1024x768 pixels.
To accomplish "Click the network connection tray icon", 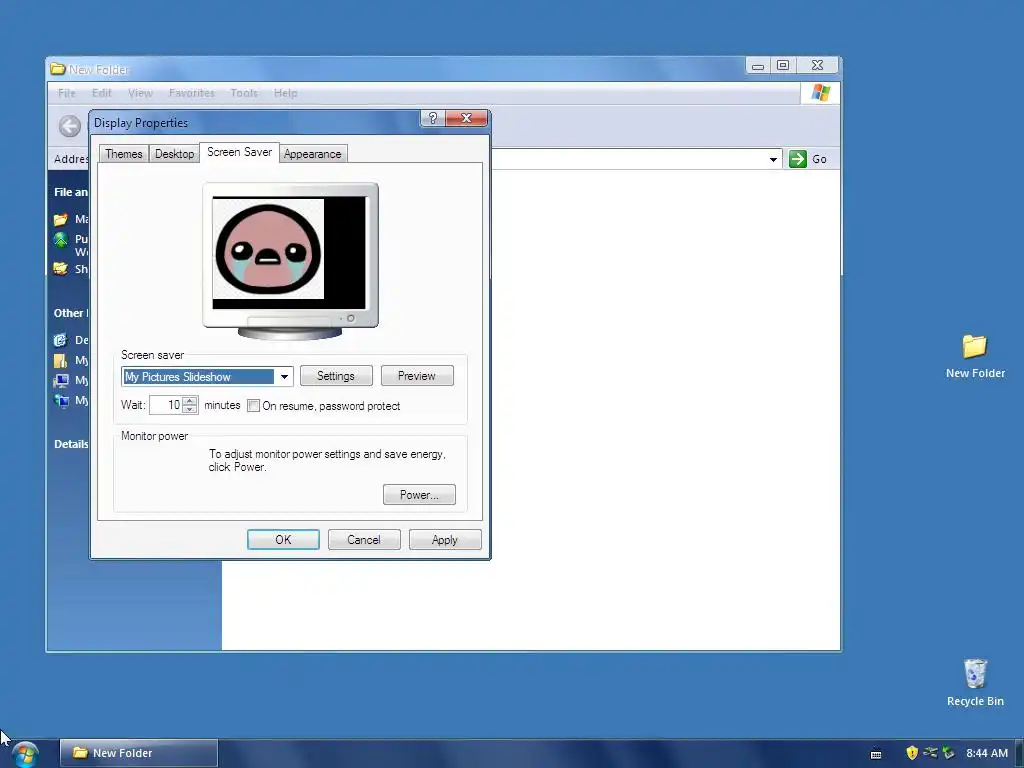I will [x=930, y=753].
